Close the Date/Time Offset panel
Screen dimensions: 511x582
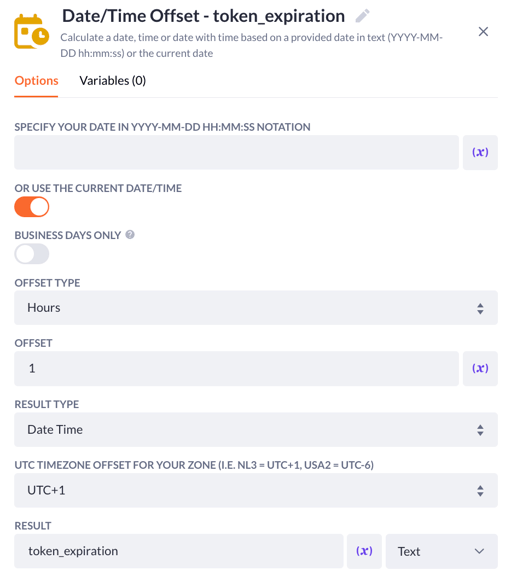click(x=483, y=32)
